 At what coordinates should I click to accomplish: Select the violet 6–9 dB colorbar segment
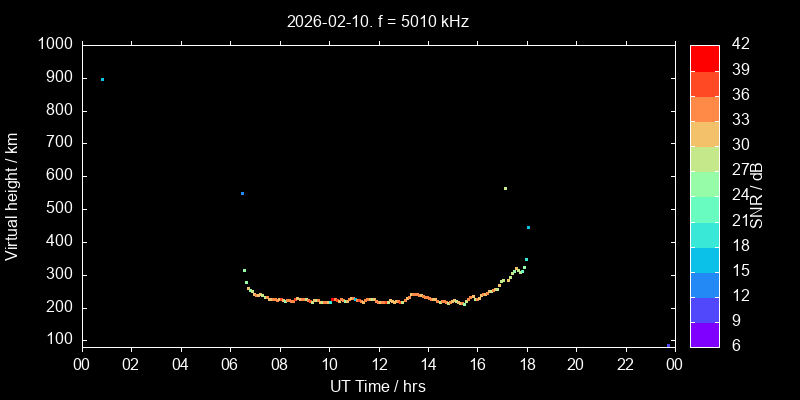pyautogui.click(x=705, y=334)
